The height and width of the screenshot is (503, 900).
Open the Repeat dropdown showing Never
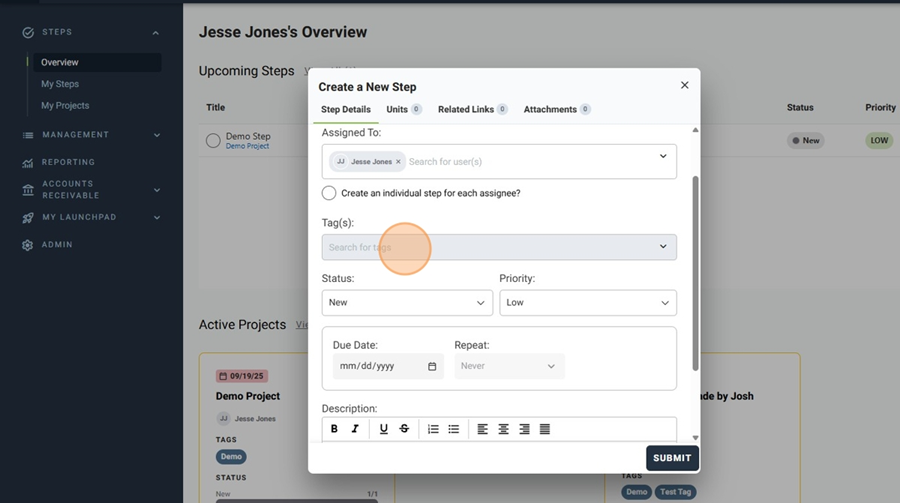click(509, 366)
